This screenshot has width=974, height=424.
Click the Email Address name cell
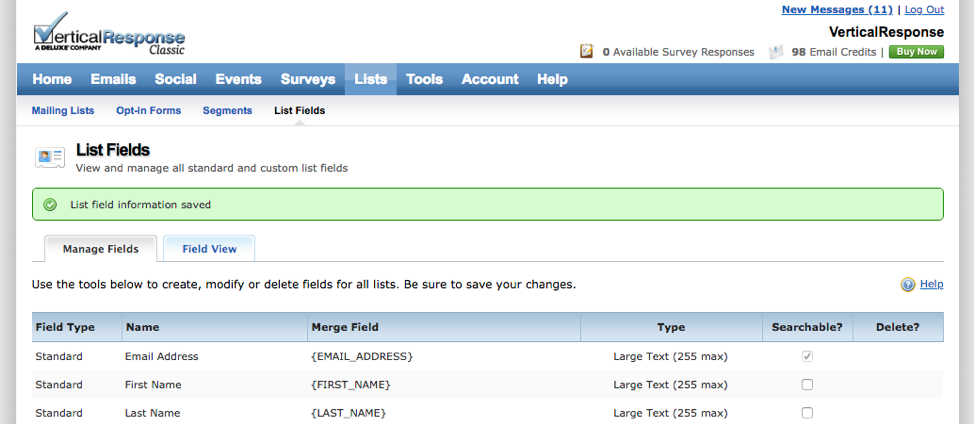point(162,356)
